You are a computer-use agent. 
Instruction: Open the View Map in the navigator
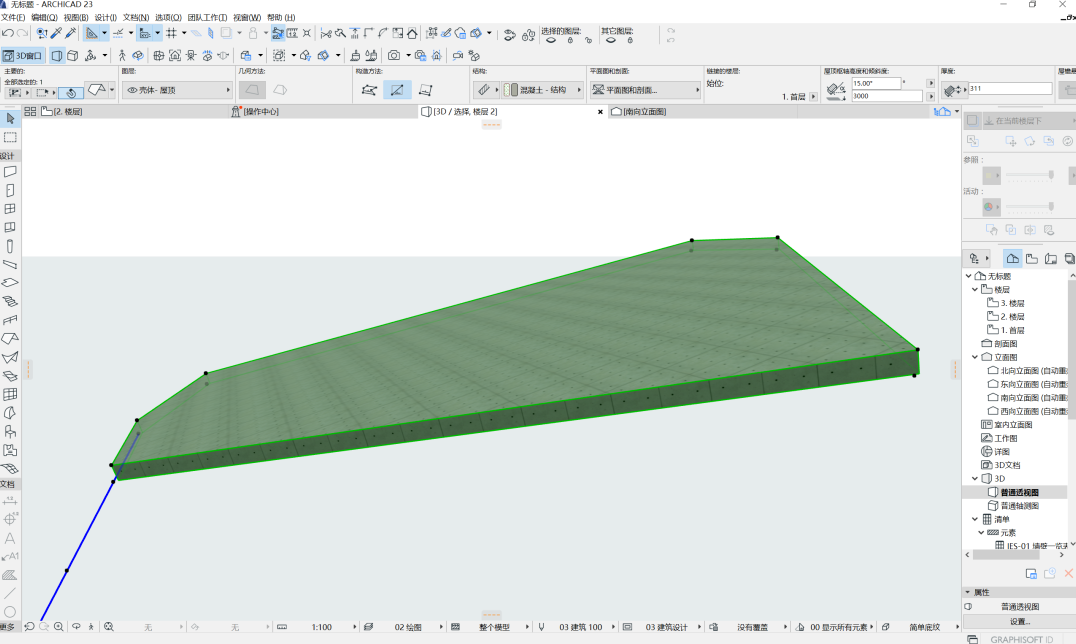tap(1032, 258)
